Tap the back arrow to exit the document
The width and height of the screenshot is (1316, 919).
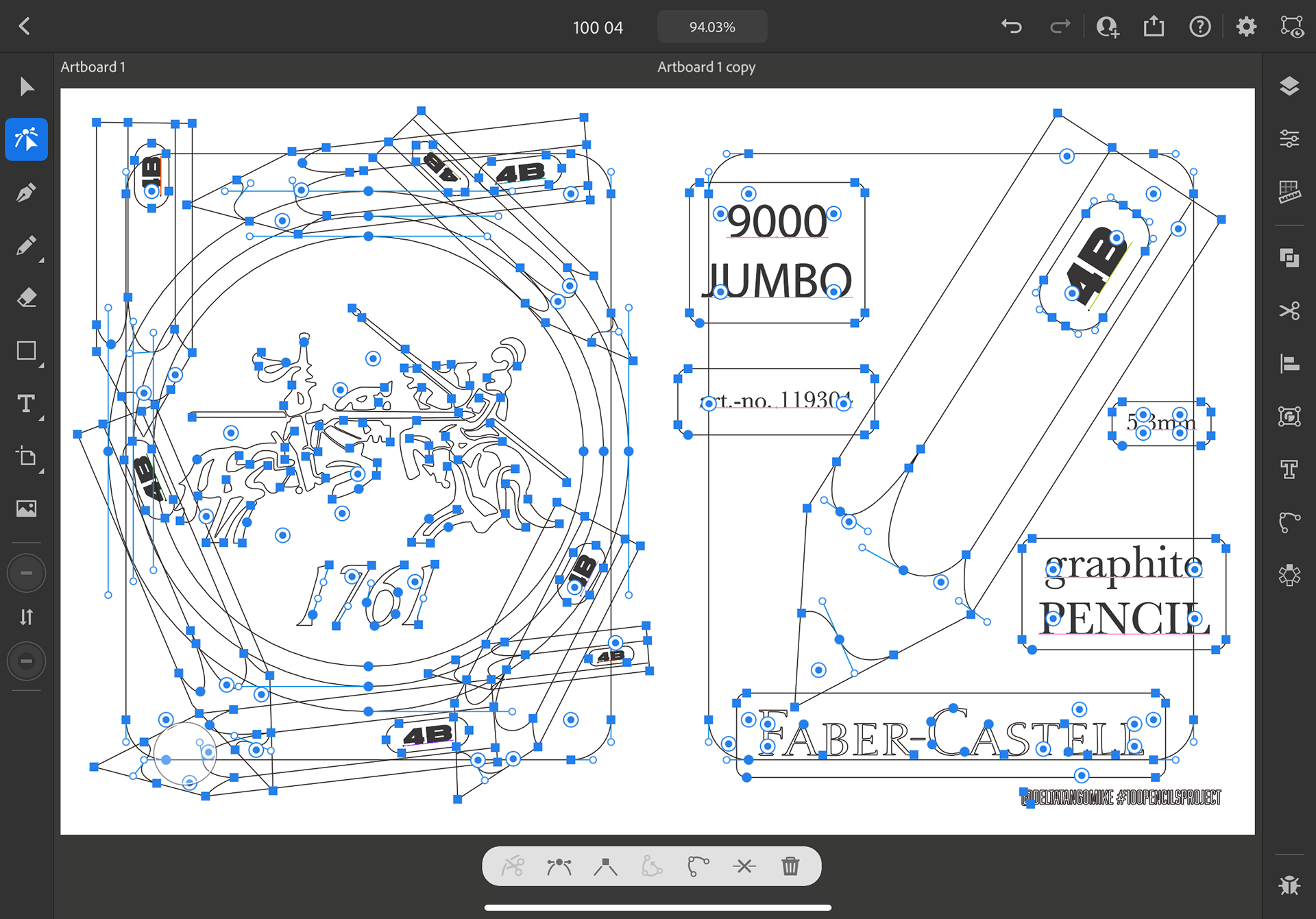(x=25, y=27)
